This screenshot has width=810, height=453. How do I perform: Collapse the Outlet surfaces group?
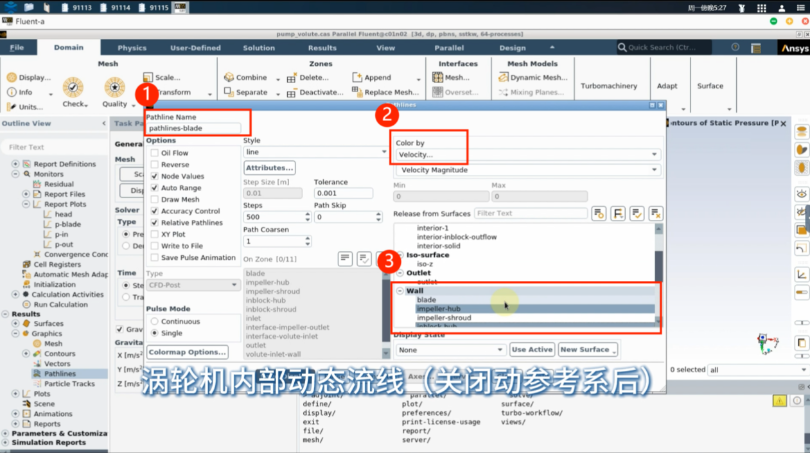pyautogui.click(x=400, y=273)
